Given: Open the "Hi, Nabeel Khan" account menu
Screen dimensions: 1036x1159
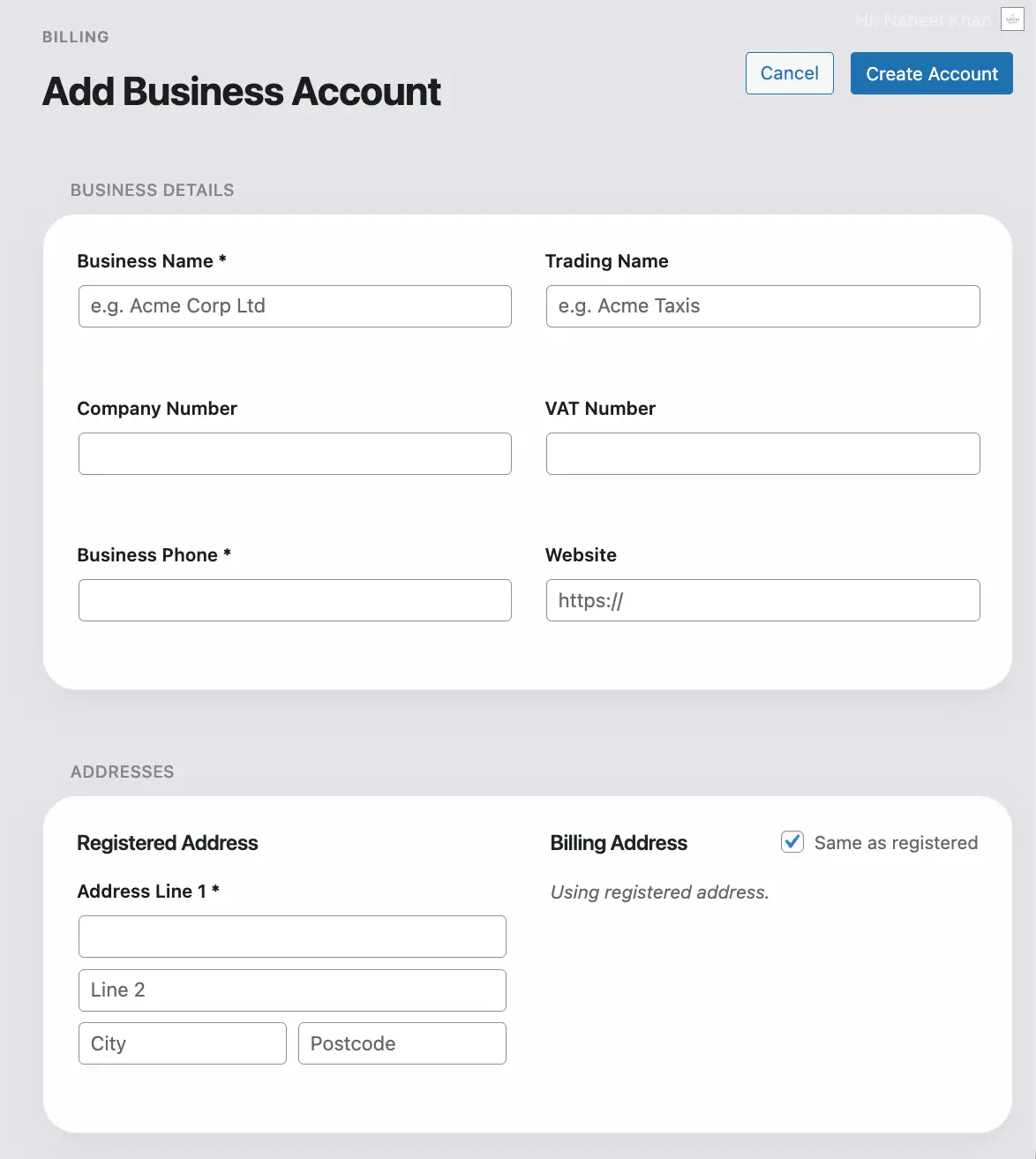Looking at the screenshot, I should pyautogui.click(x=922, y=20).
